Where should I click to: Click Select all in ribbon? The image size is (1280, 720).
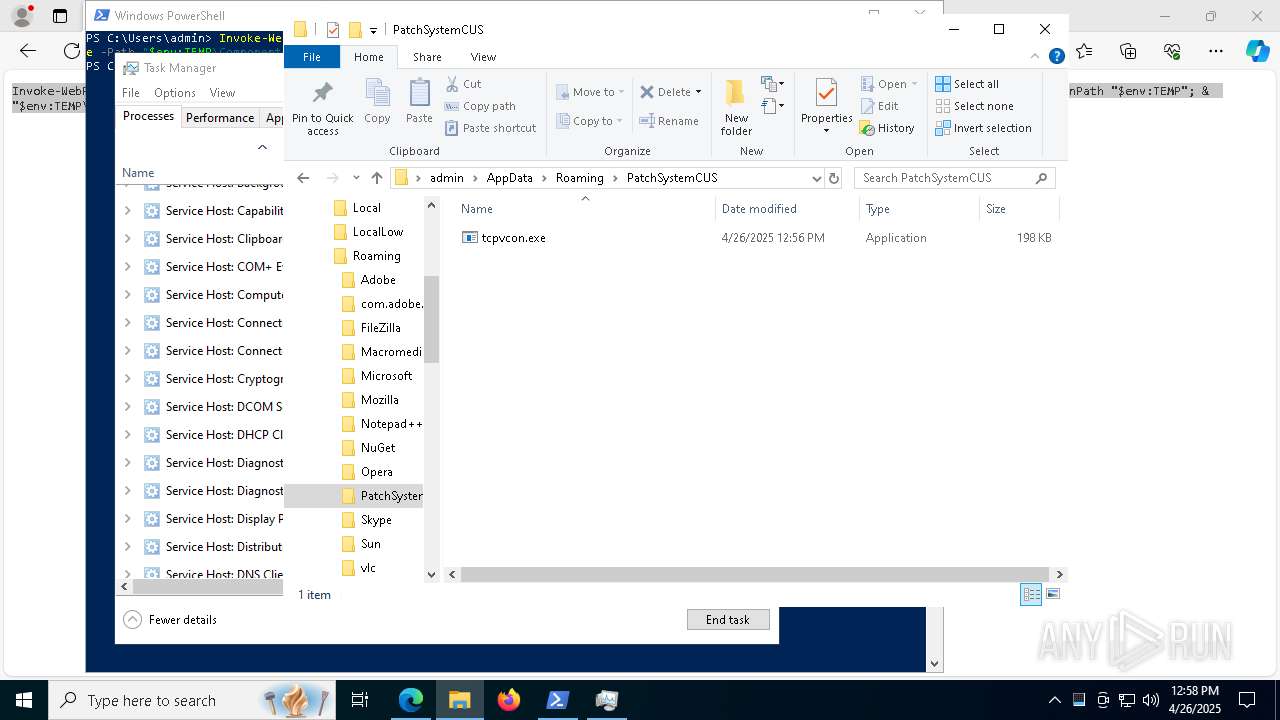point(967,84)
